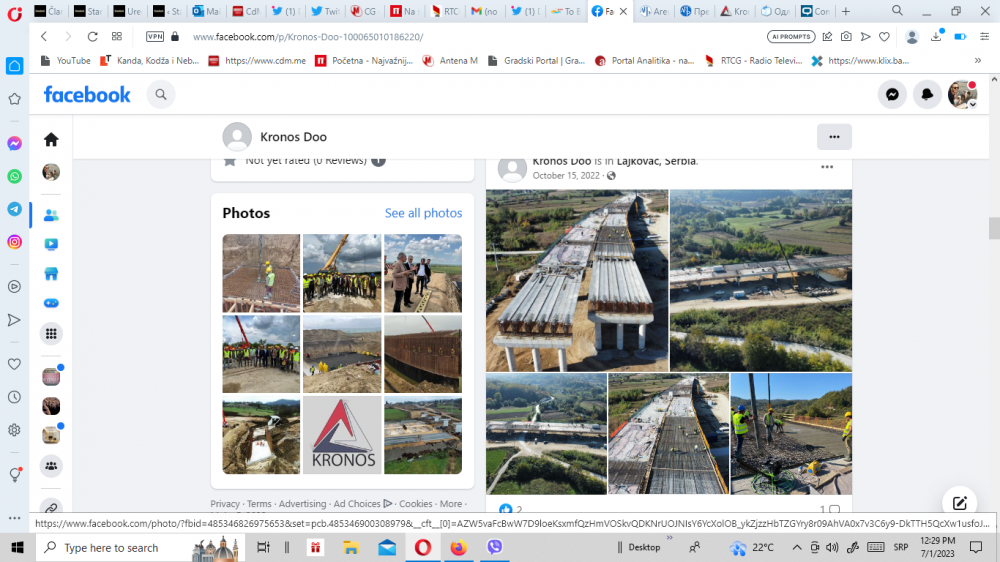Switch to the Twitter browser tab

pos(328,12)
